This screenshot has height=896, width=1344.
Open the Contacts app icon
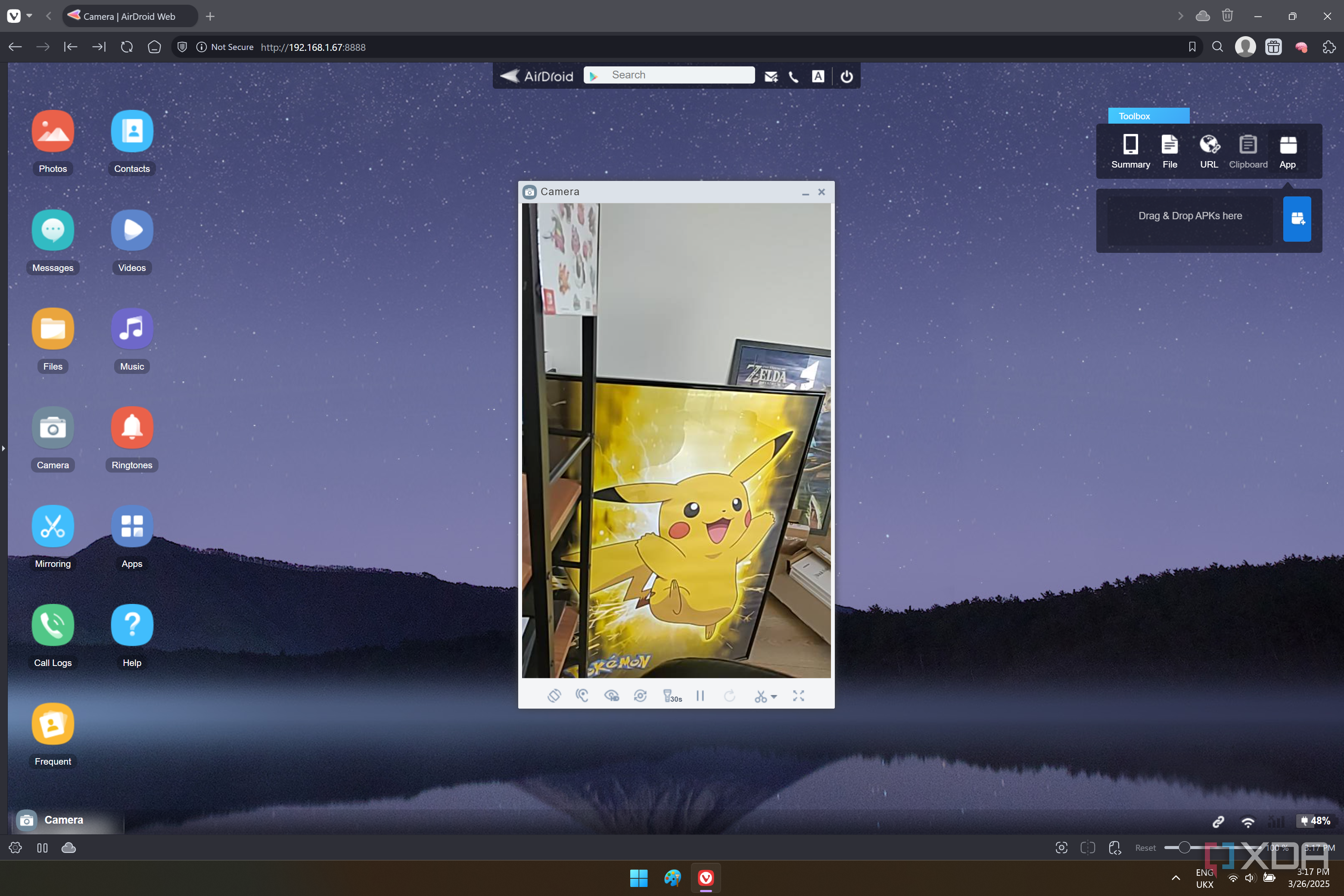132,131
